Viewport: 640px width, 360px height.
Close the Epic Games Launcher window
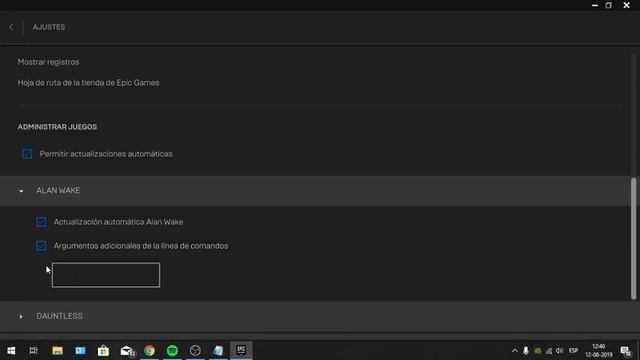click(627, 5)
